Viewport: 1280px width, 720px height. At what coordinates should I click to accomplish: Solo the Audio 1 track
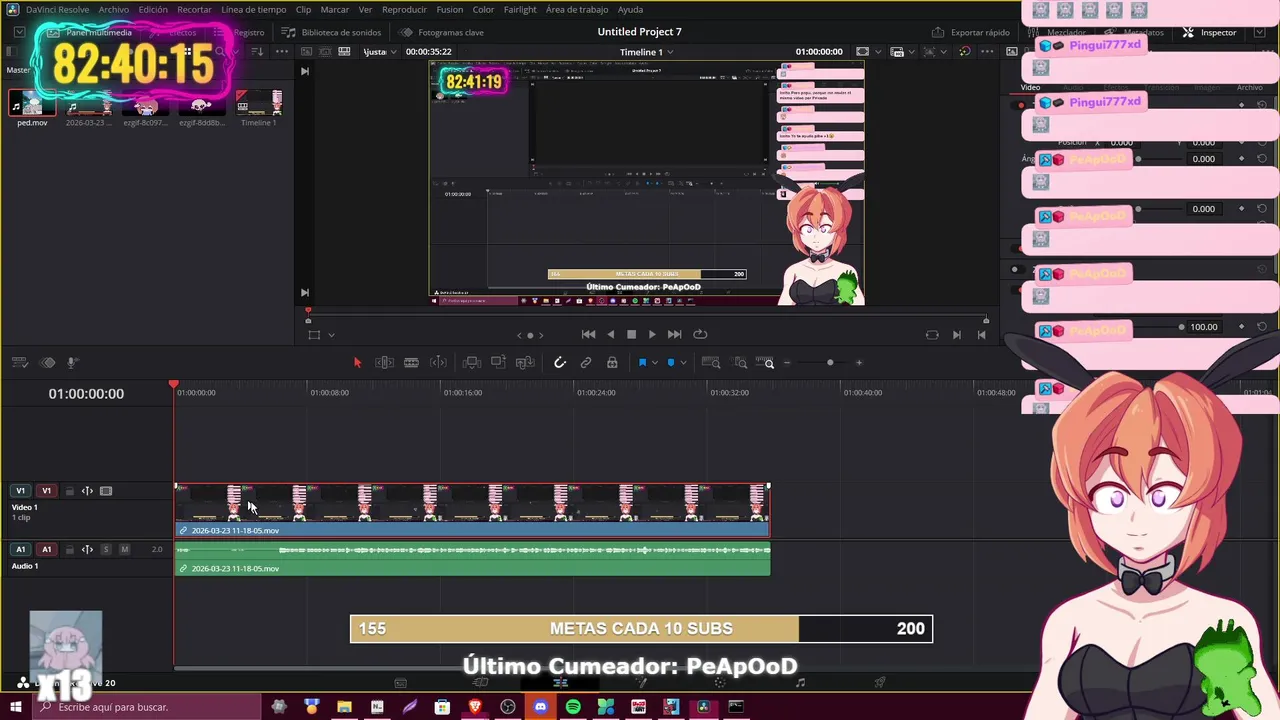106,549
